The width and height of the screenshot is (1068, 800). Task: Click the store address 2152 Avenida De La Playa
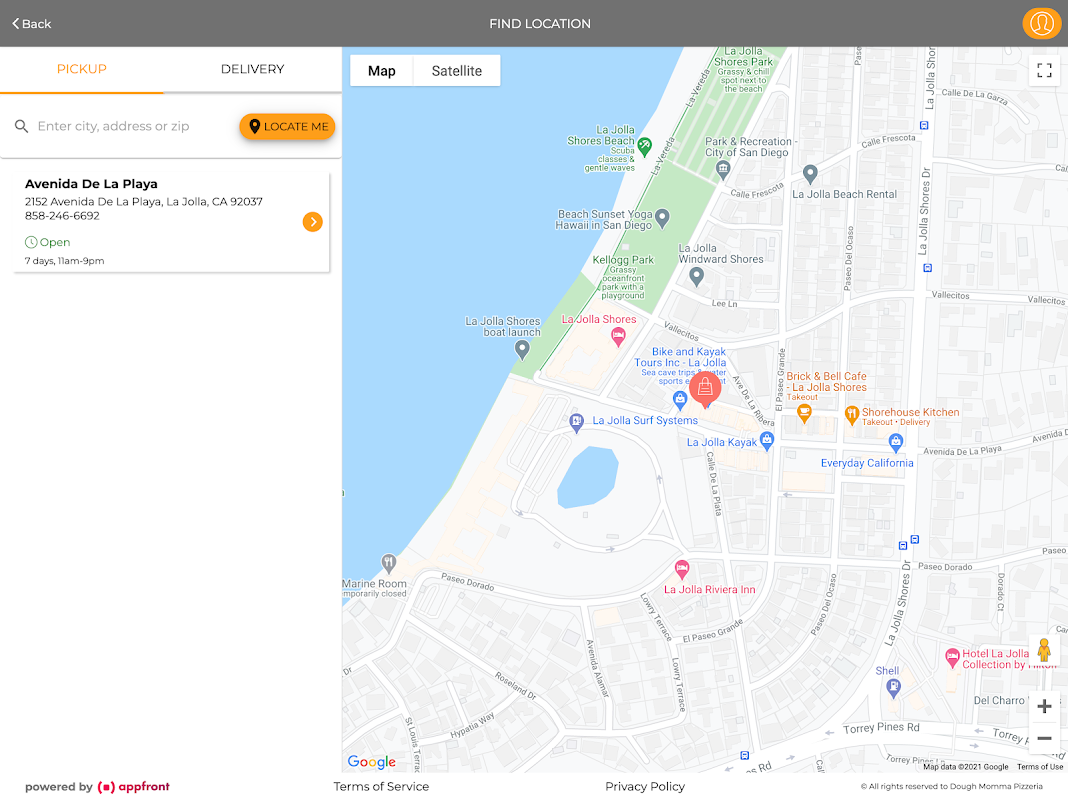(x=144, y=202)
